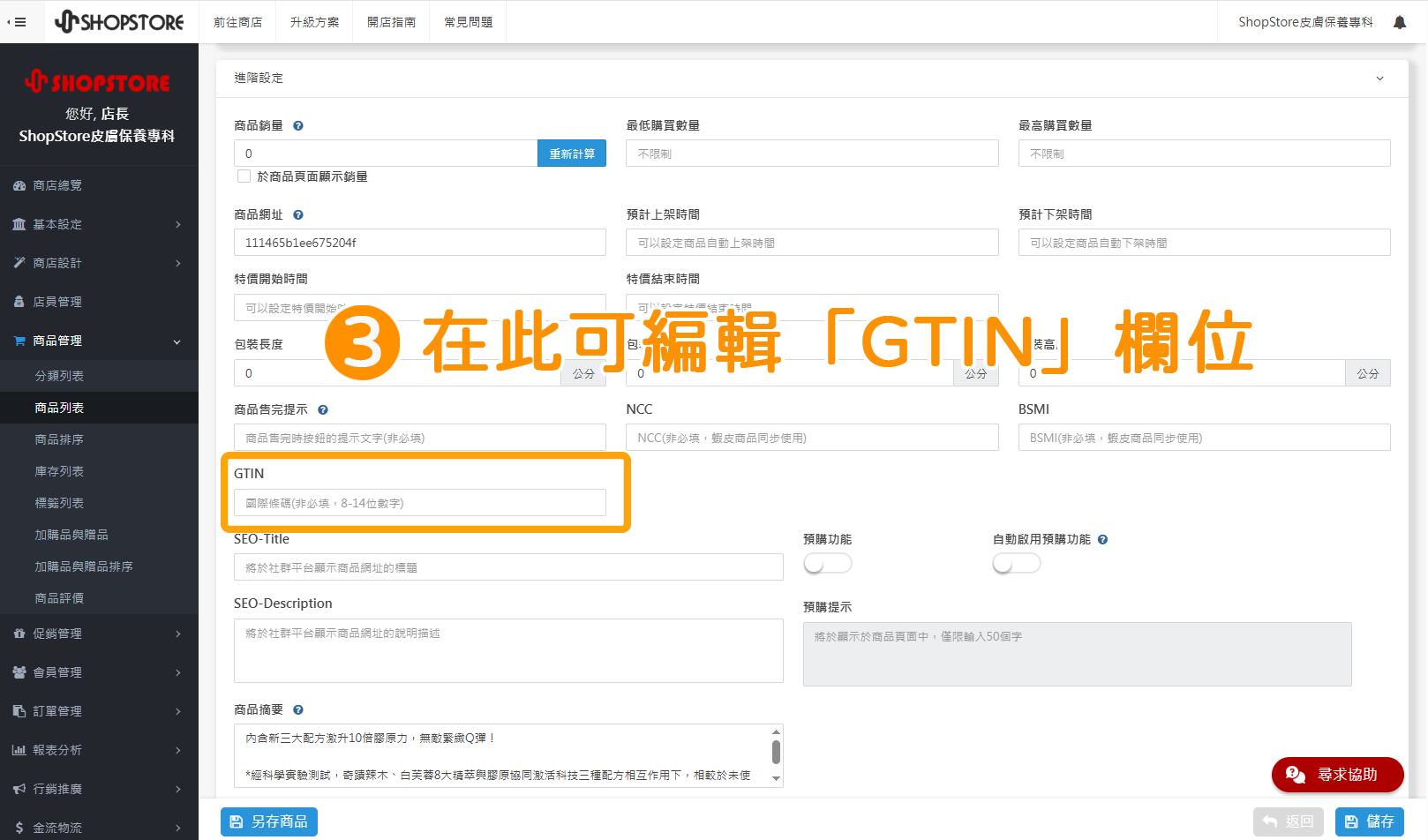This screenshot has width=1428, height=840.
Task: Click the 重新計算 button
Action: pos(572,154)
